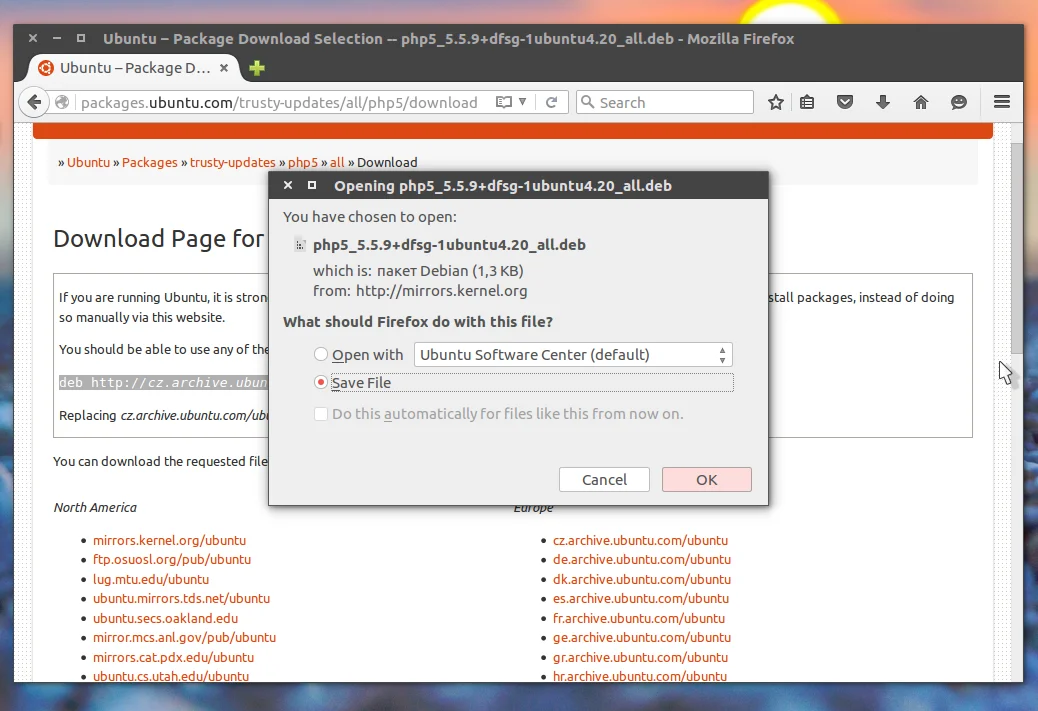Open de.archive.ubuntu.com/ubuntu link
1038x711 pixels.
click(x=641, y=559)
